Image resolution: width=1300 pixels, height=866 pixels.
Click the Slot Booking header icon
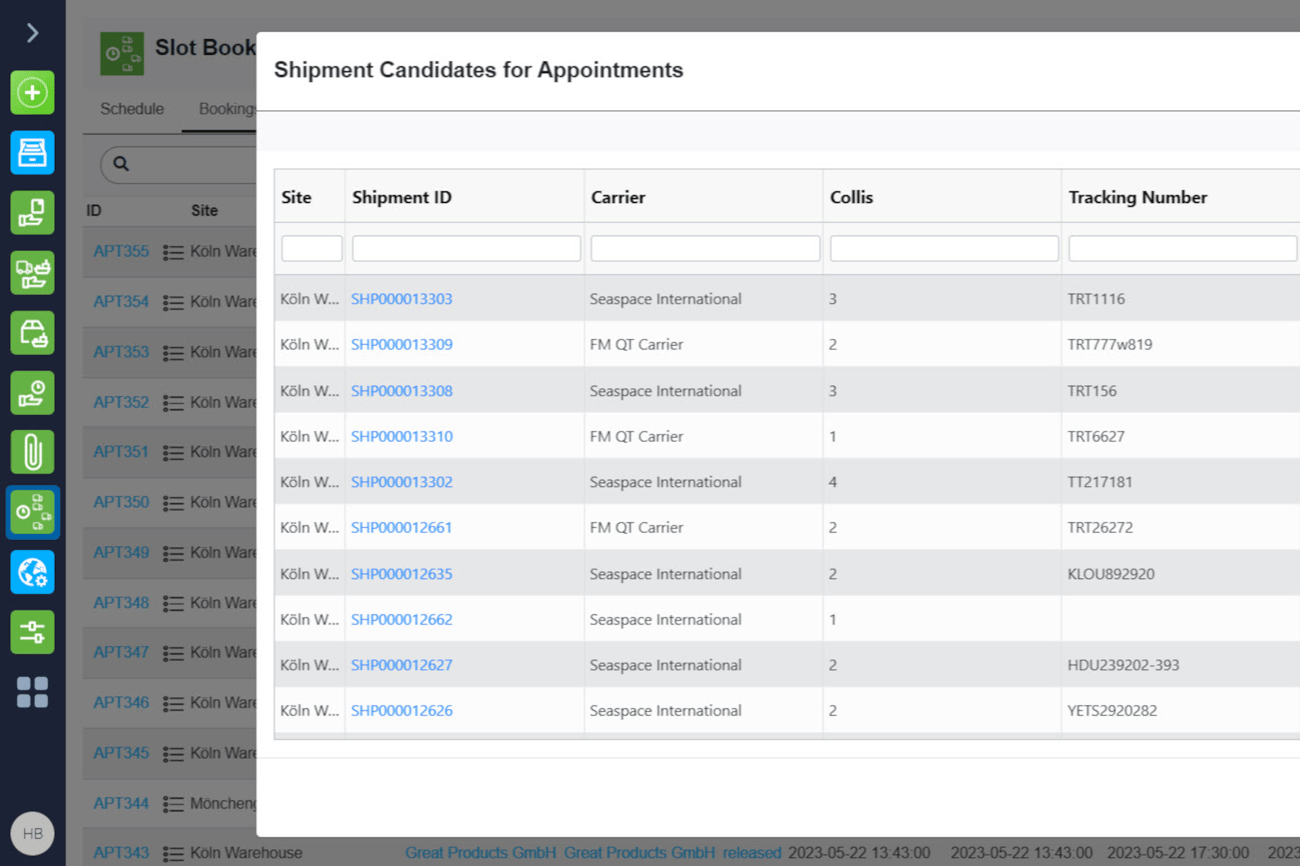(x=122, y=54)
